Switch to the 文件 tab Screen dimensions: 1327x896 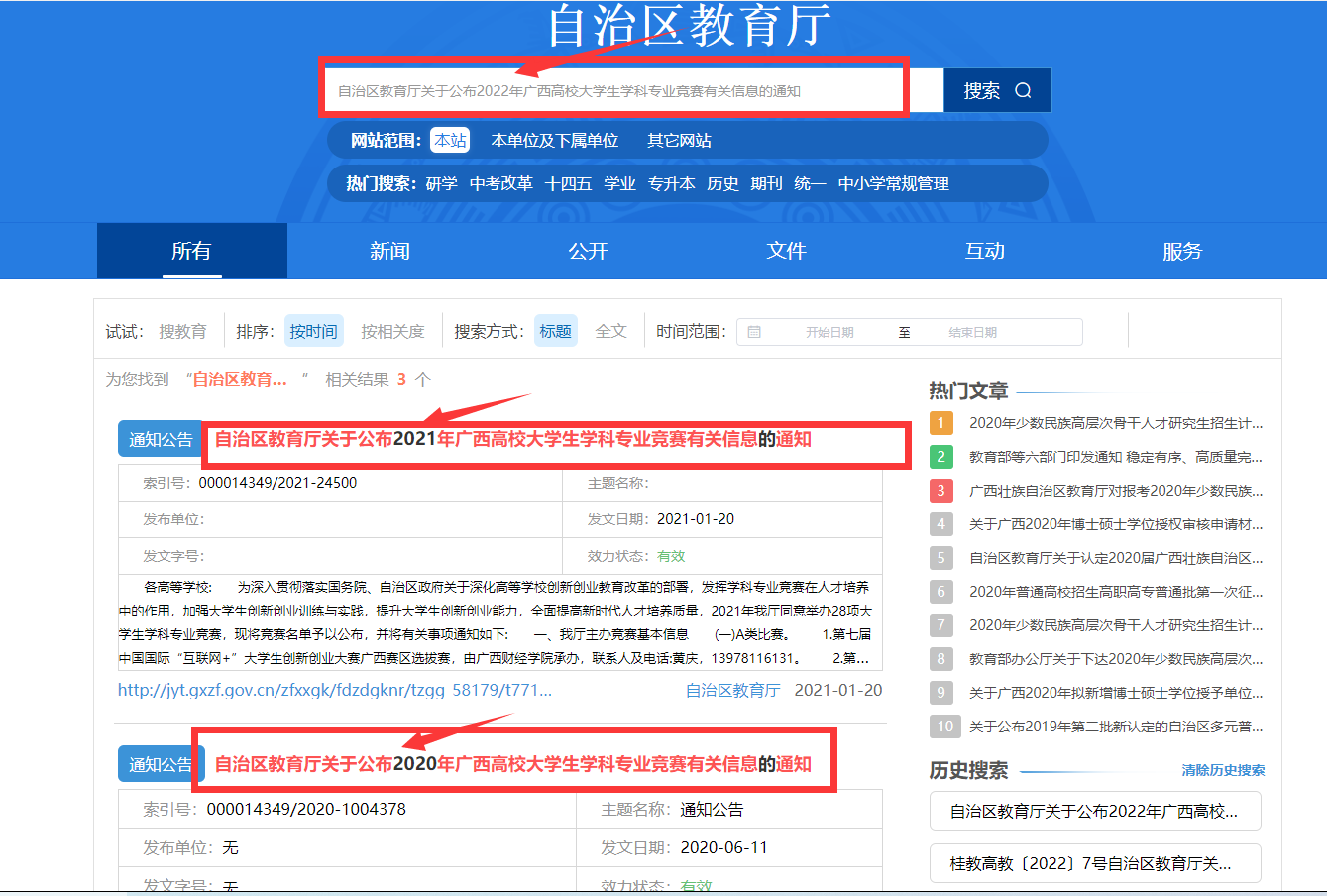(786, 251)
